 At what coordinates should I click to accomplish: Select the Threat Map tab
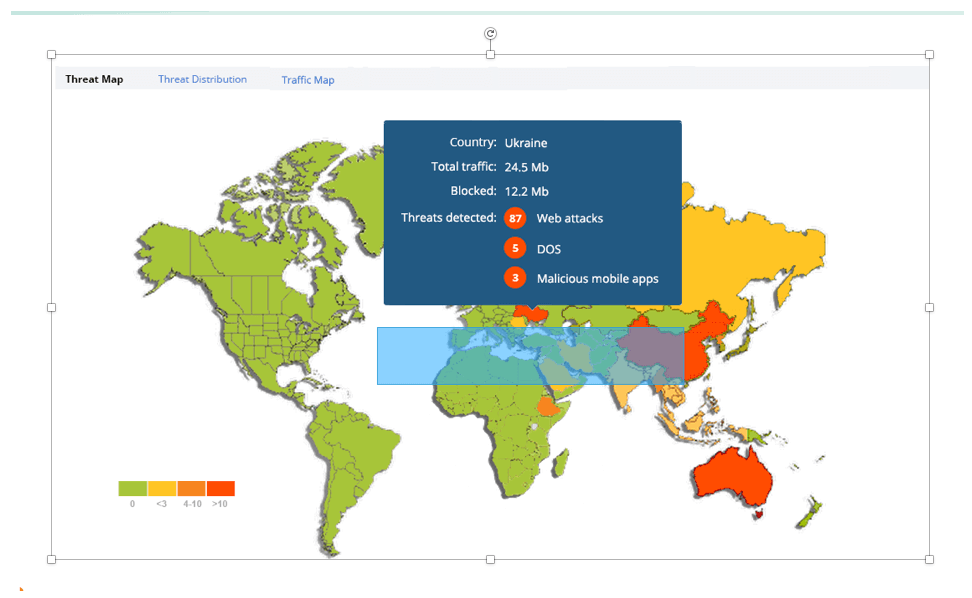[x=94, y=79]
